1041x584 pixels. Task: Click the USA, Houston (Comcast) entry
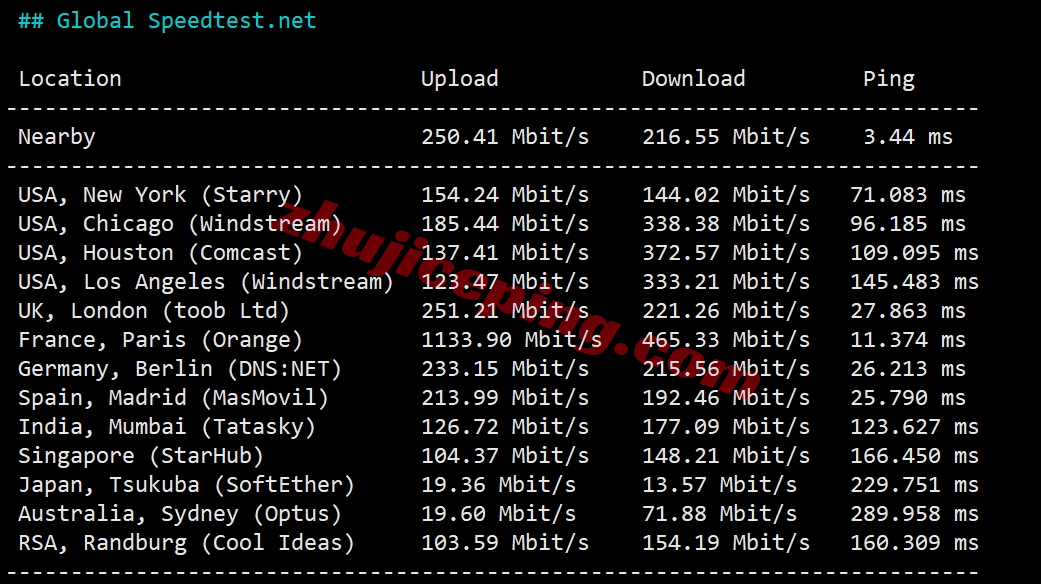click(160, 253)
